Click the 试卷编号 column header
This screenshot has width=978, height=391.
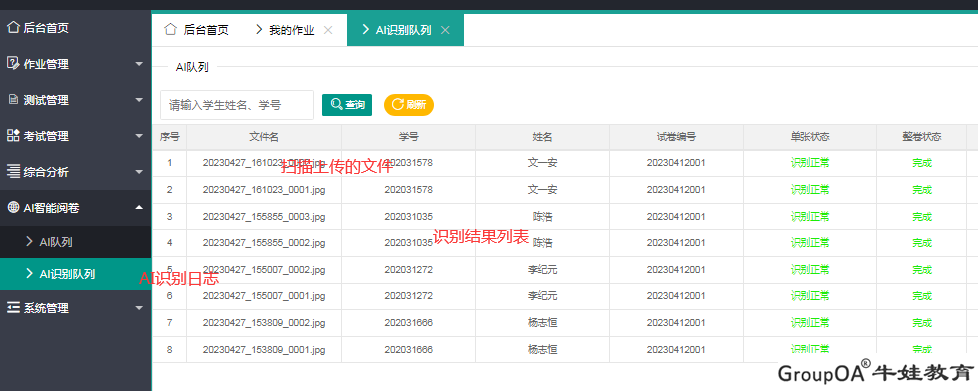[676, 137]
